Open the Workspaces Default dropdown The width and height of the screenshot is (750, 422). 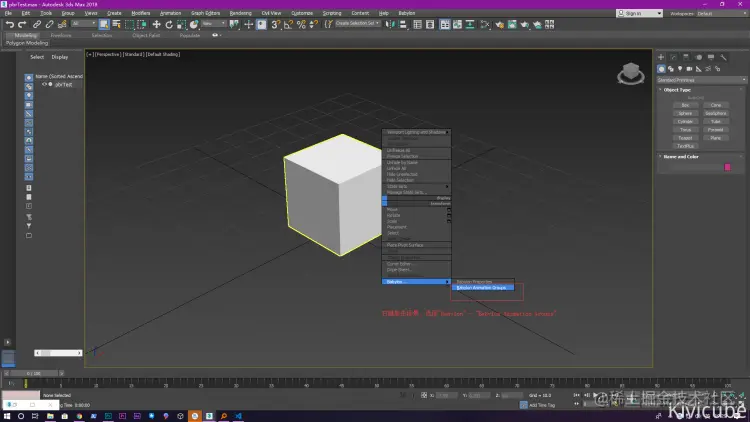click(720, 13)
